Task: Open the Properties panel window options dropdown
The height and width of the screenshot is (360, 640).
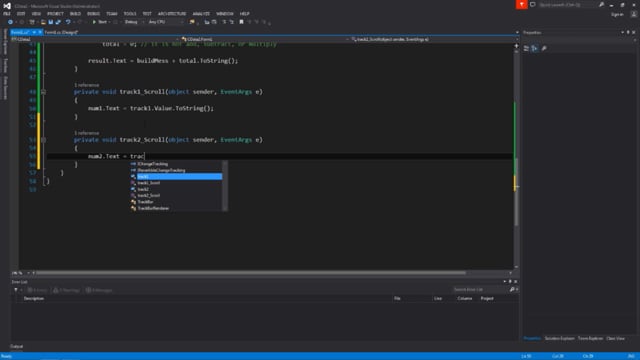Action: pos(623,32)
